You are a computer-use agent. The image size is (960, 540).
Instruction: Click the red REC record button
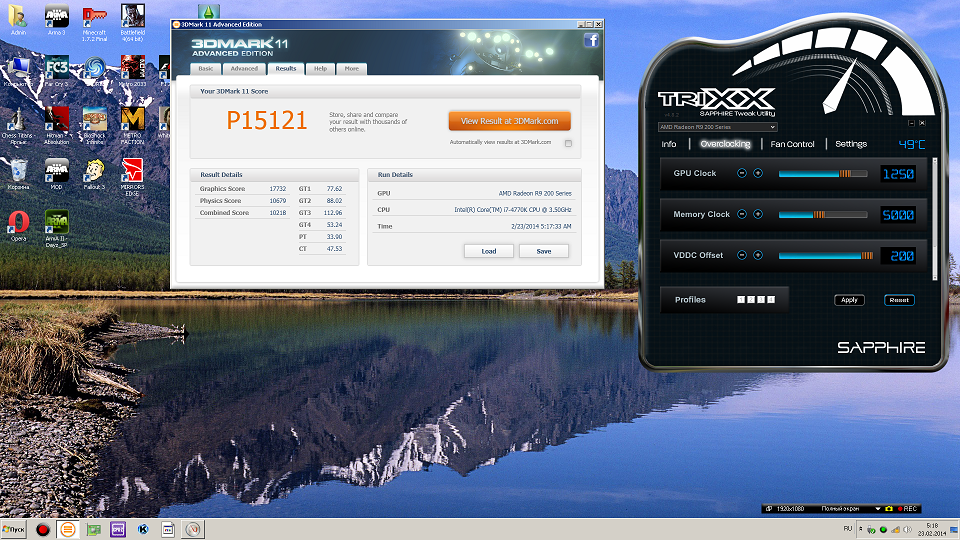907,509
